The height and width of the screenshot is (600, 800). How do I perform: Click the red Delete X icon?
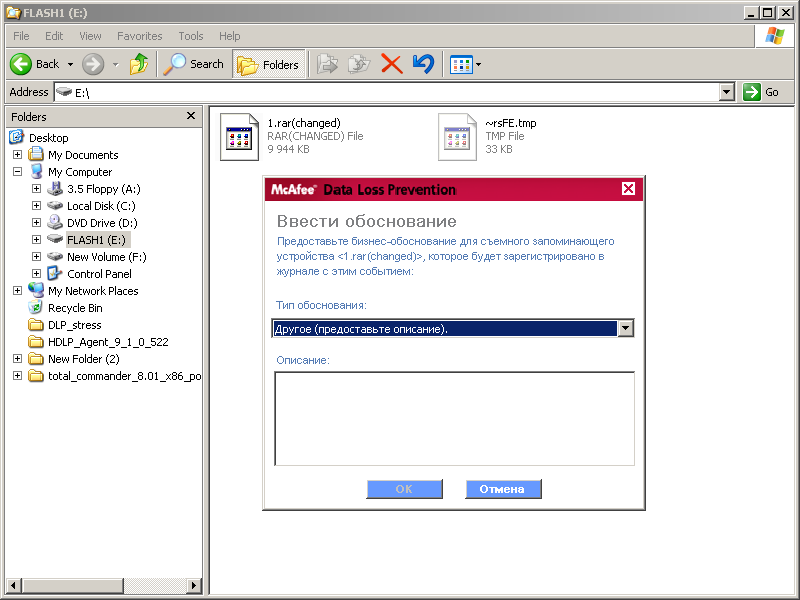tap(392, 64)
